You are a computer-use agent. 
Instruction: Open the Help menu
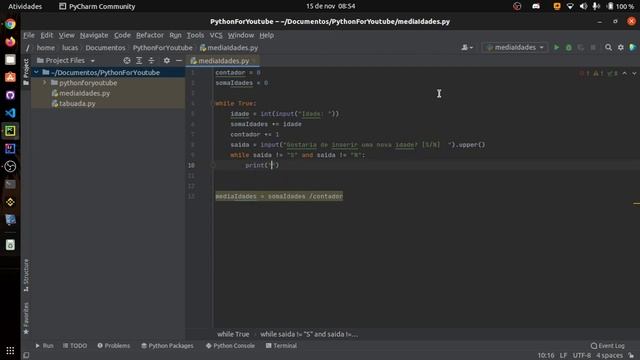pos(267,35)
